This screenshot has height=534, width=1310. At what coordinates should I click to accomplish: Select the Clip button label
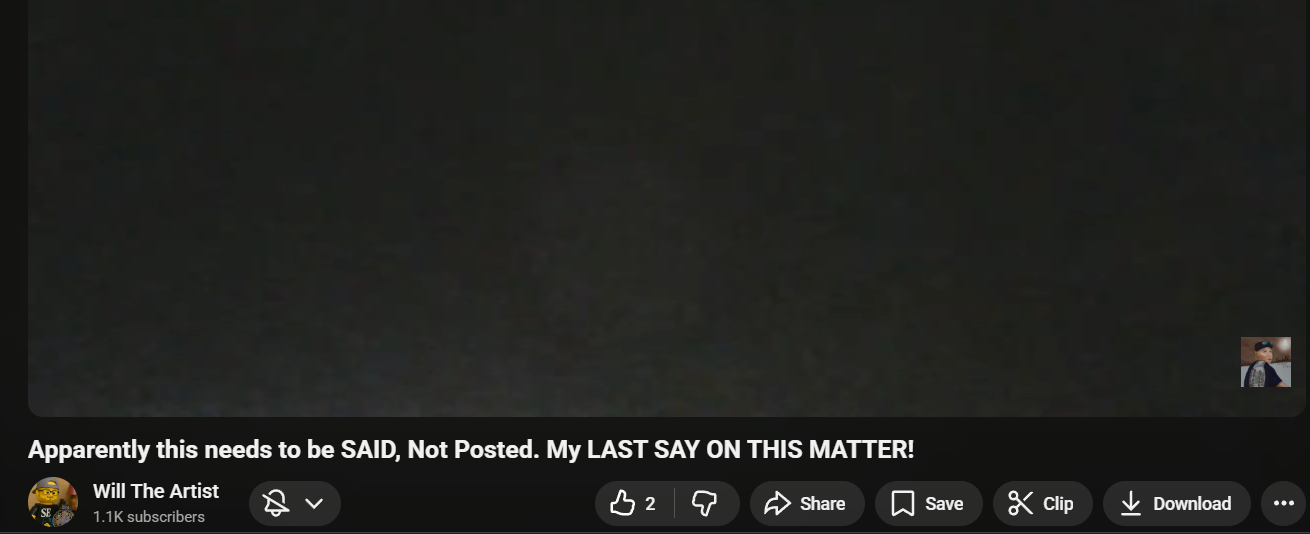[x=1058, y=504]
